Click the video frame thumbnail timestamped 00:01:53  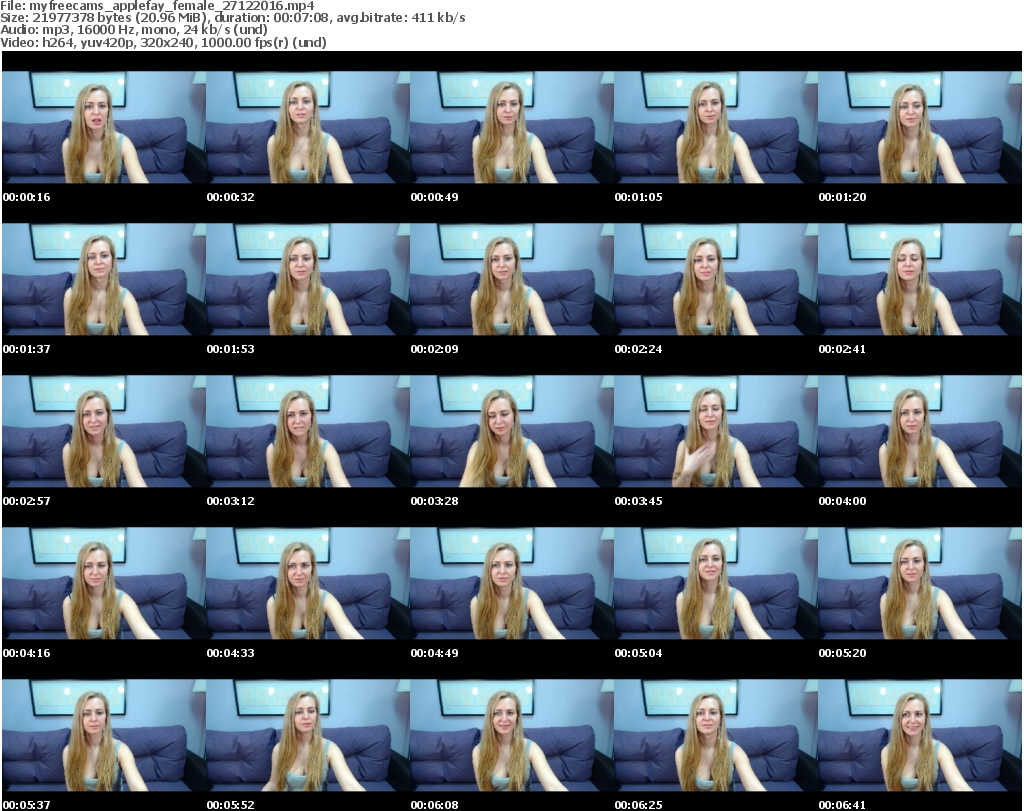point(308,279)
